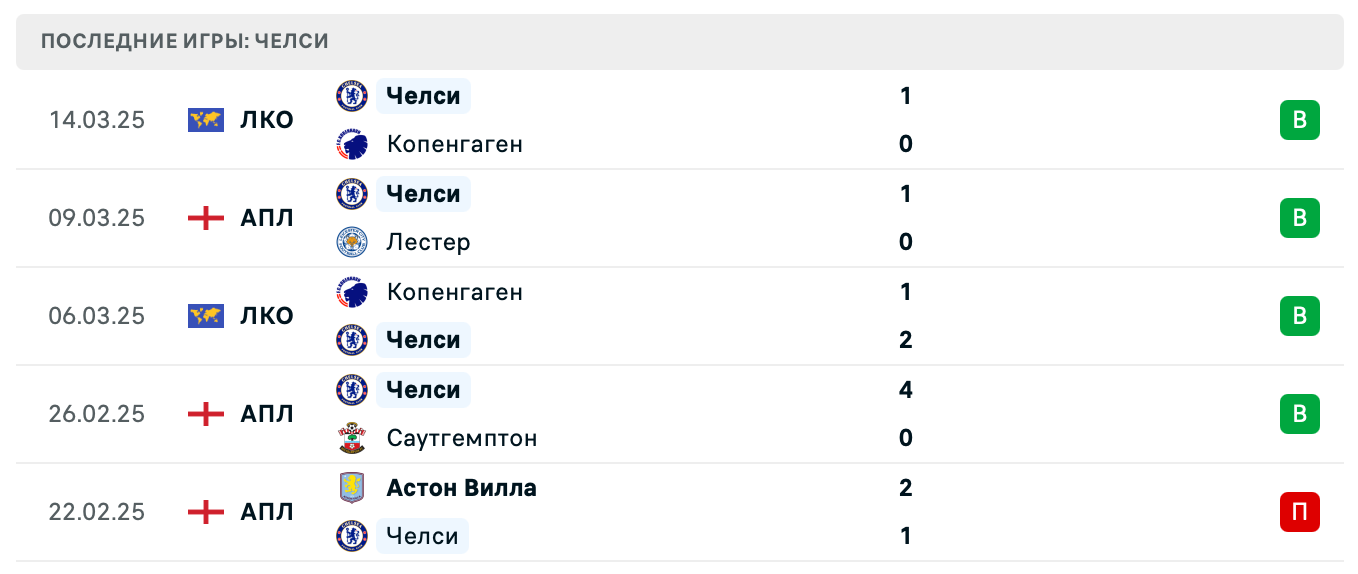The image size is (1358, 574).
Task: Click the England flag icon on the 22.02.25 row
Action: pos(206,512)
